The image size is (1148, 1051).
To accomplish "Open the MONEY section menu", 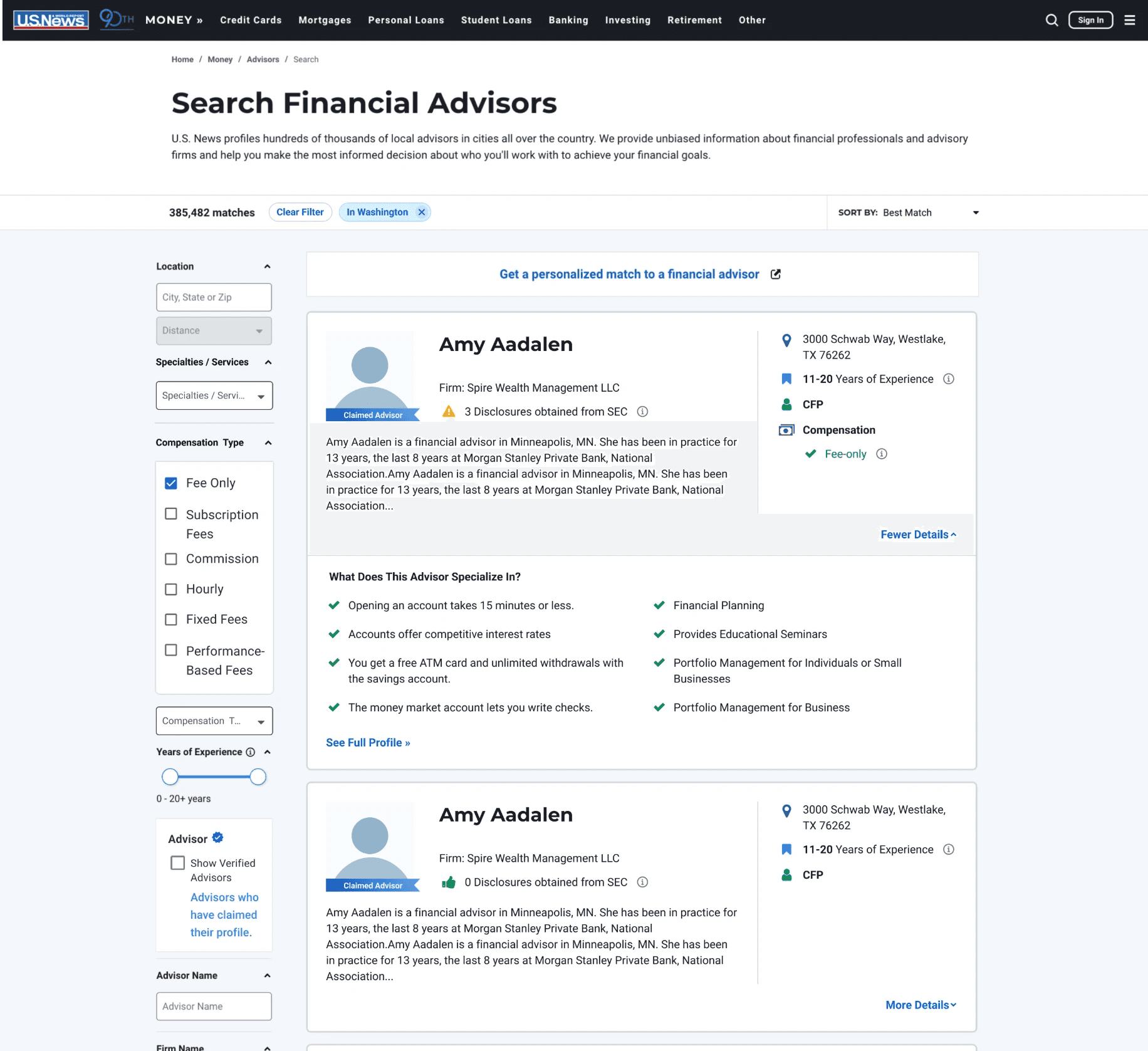I will [x=174, y=20].
